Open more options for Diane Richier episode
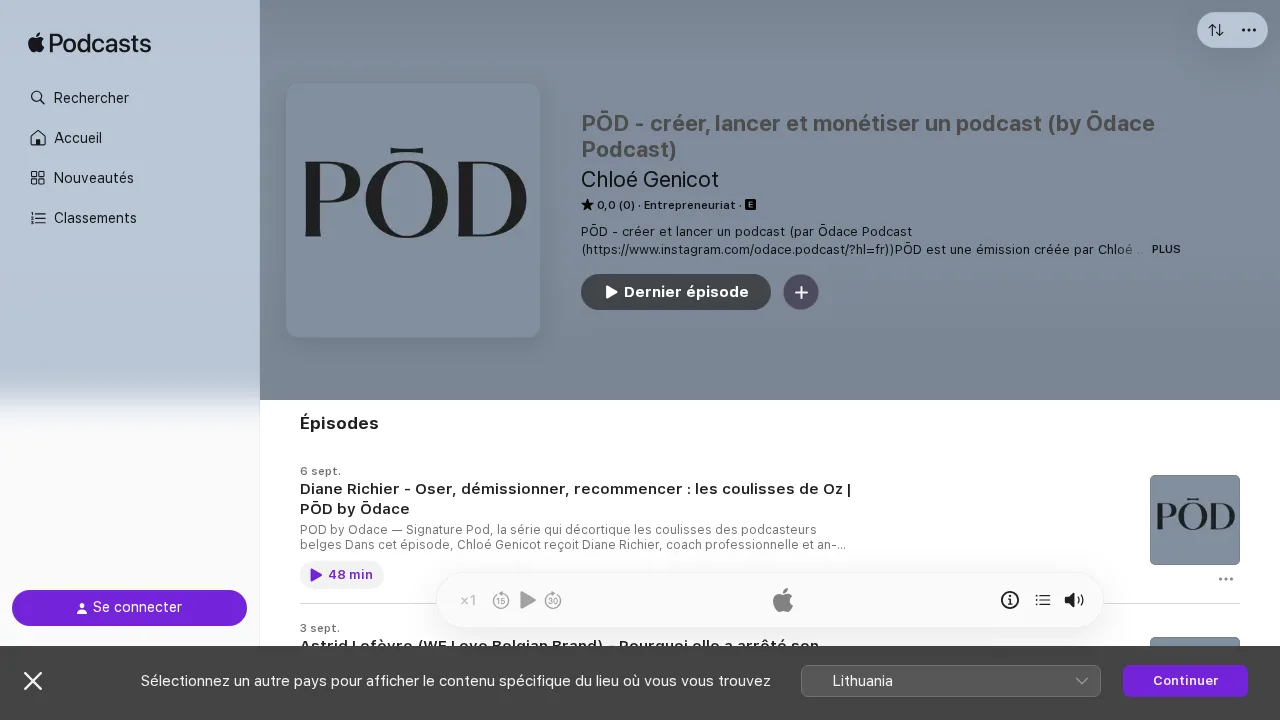Viewport: 1280px width, 720px height. tap(1226, 579)
